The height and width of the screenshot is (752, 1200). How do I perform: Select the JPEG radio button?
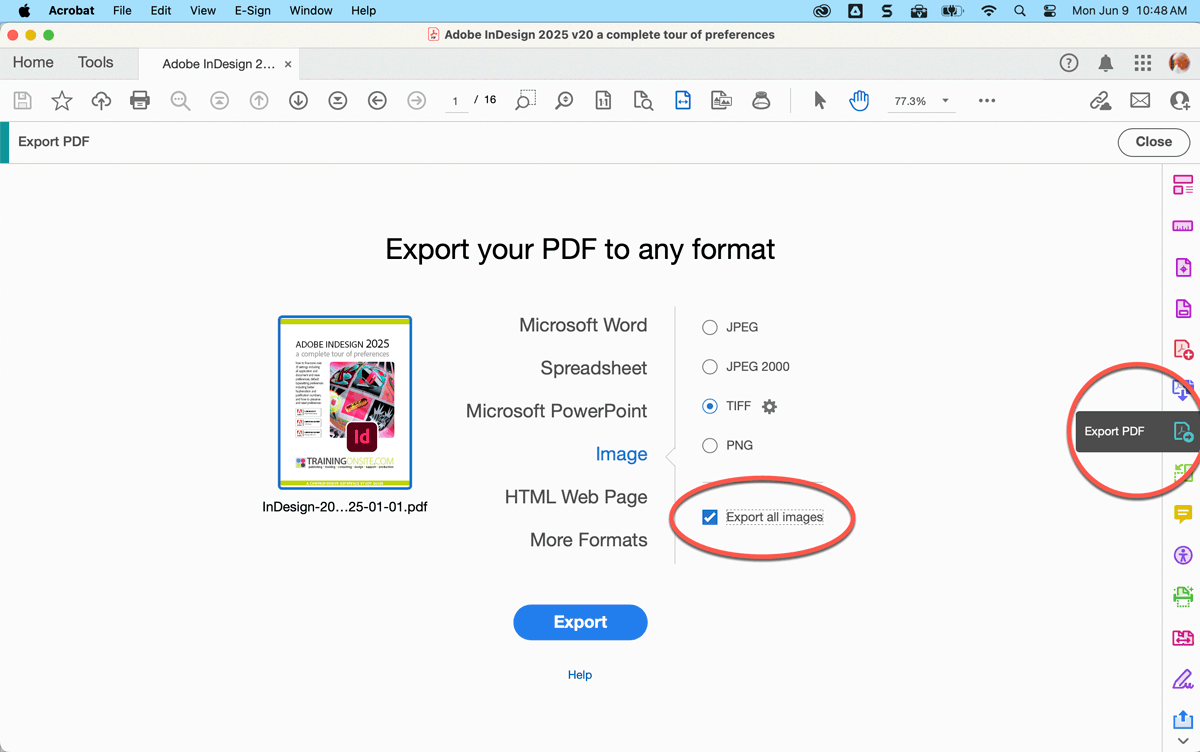coord(710,327)
